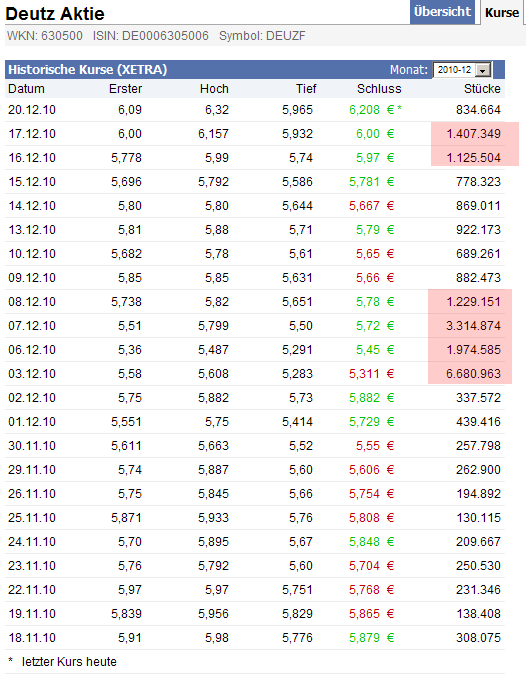The image size is (526, 688).
Task: Click the Erster column header
Action: coord(125,89)
